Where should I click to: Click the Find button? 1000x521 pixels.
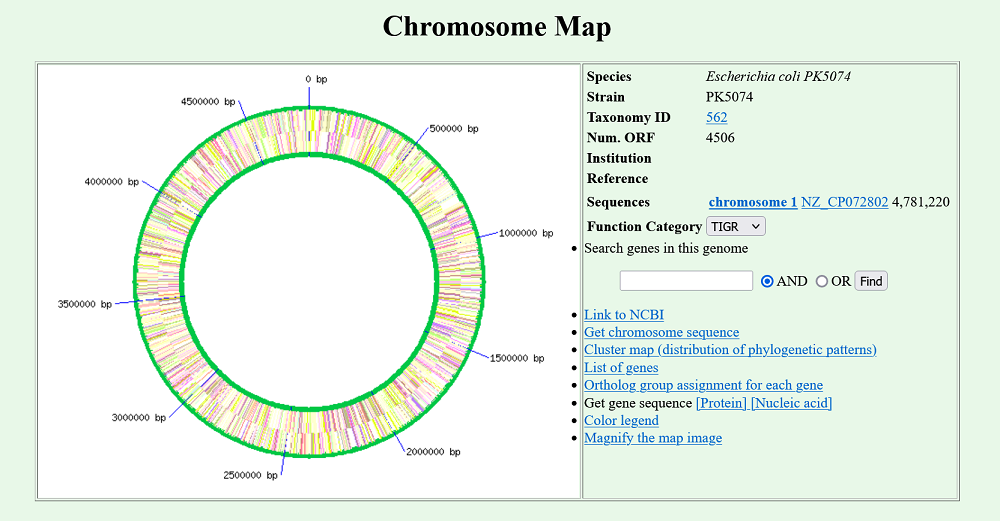coord(871,281)
